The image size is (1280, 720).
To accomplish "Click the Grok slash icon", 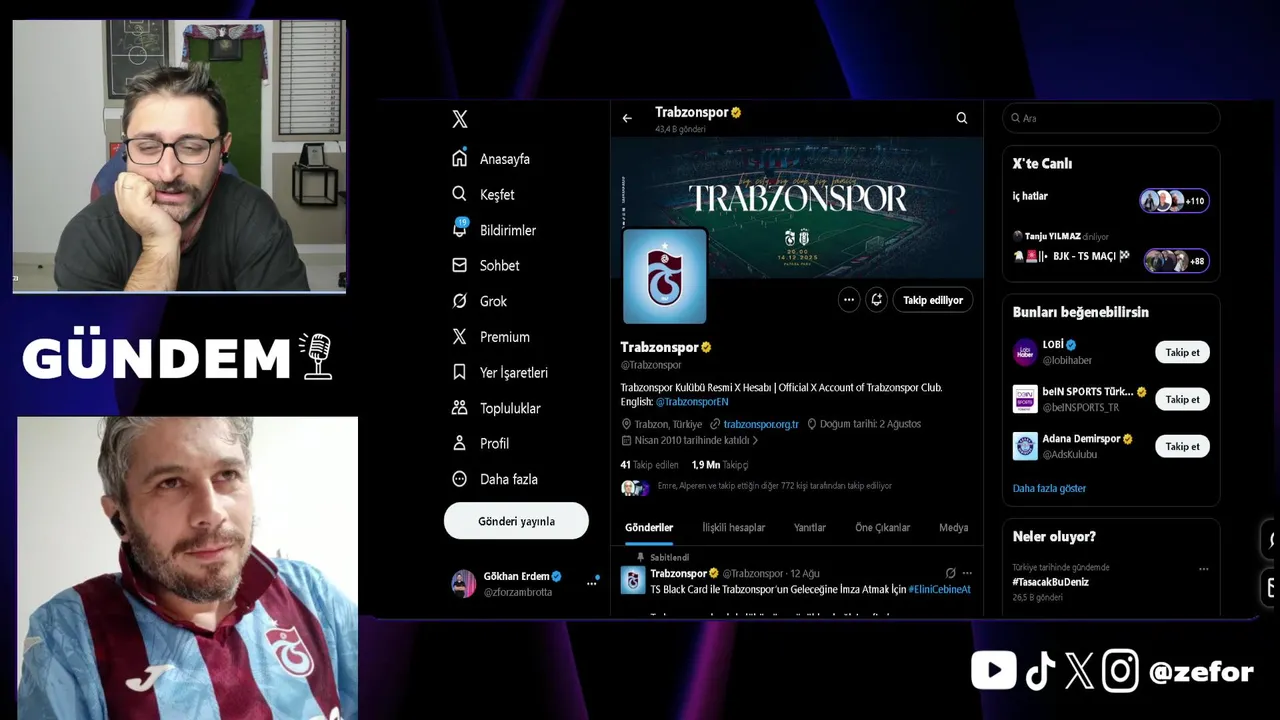I will point(459,301).
